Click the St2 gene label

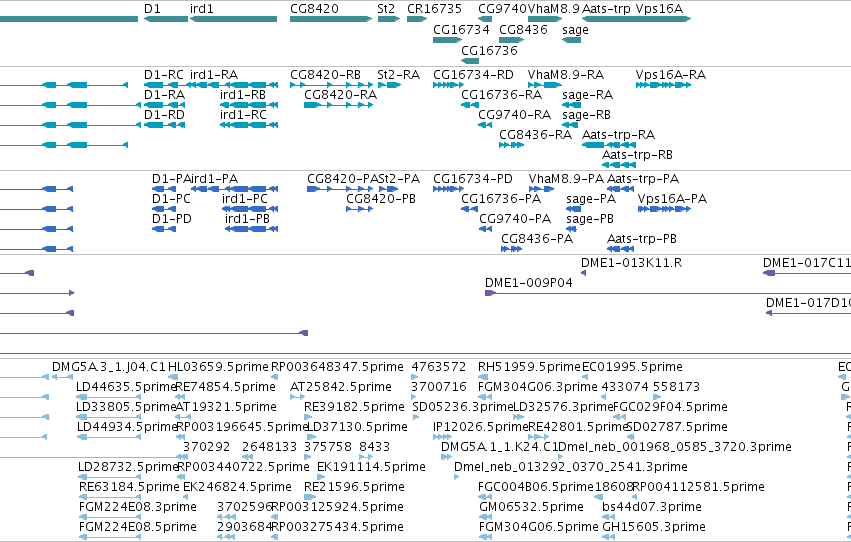pyautogui.click(x=386, y=9)
